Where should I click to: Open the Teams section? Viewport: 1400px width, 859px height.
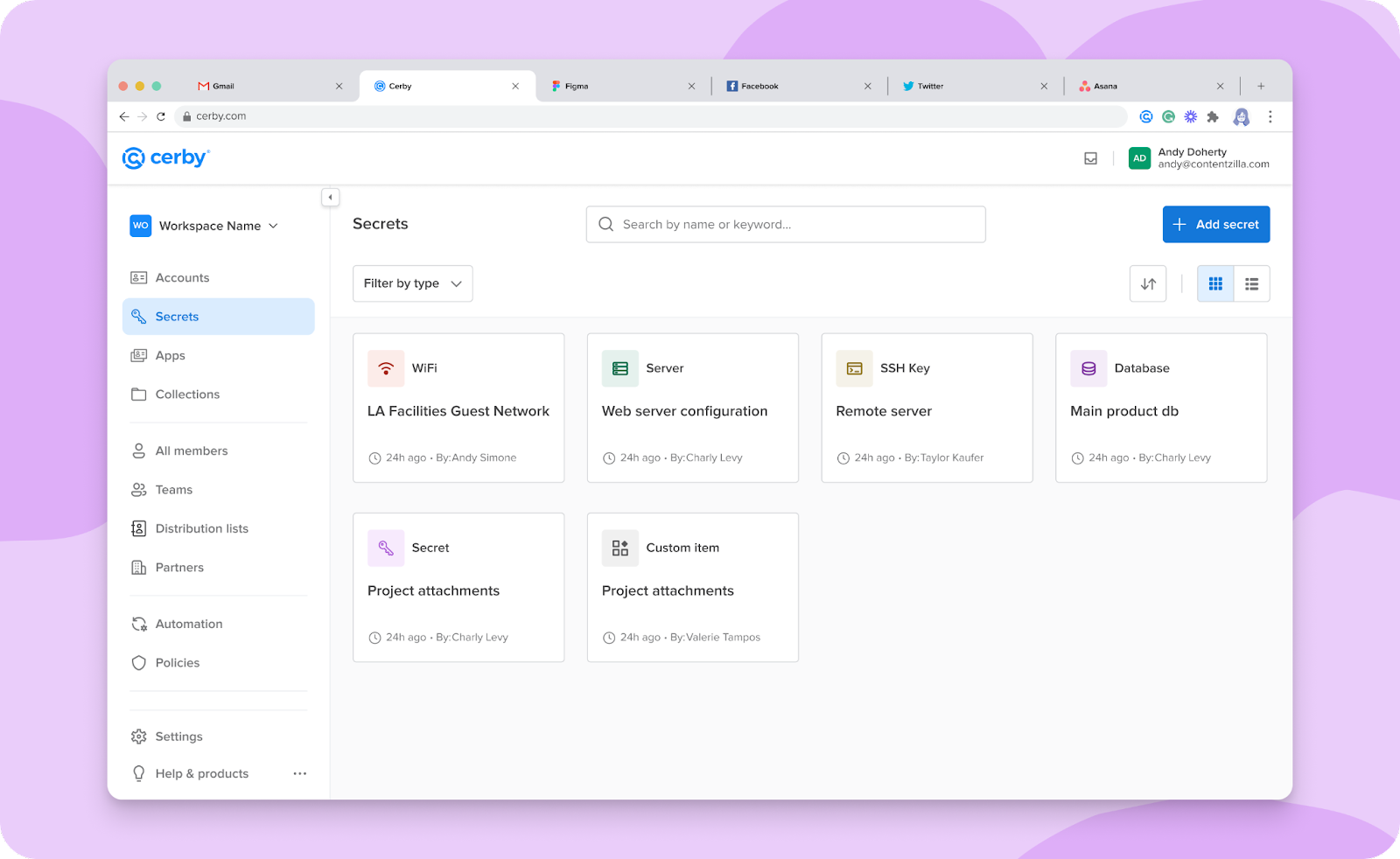218,490
